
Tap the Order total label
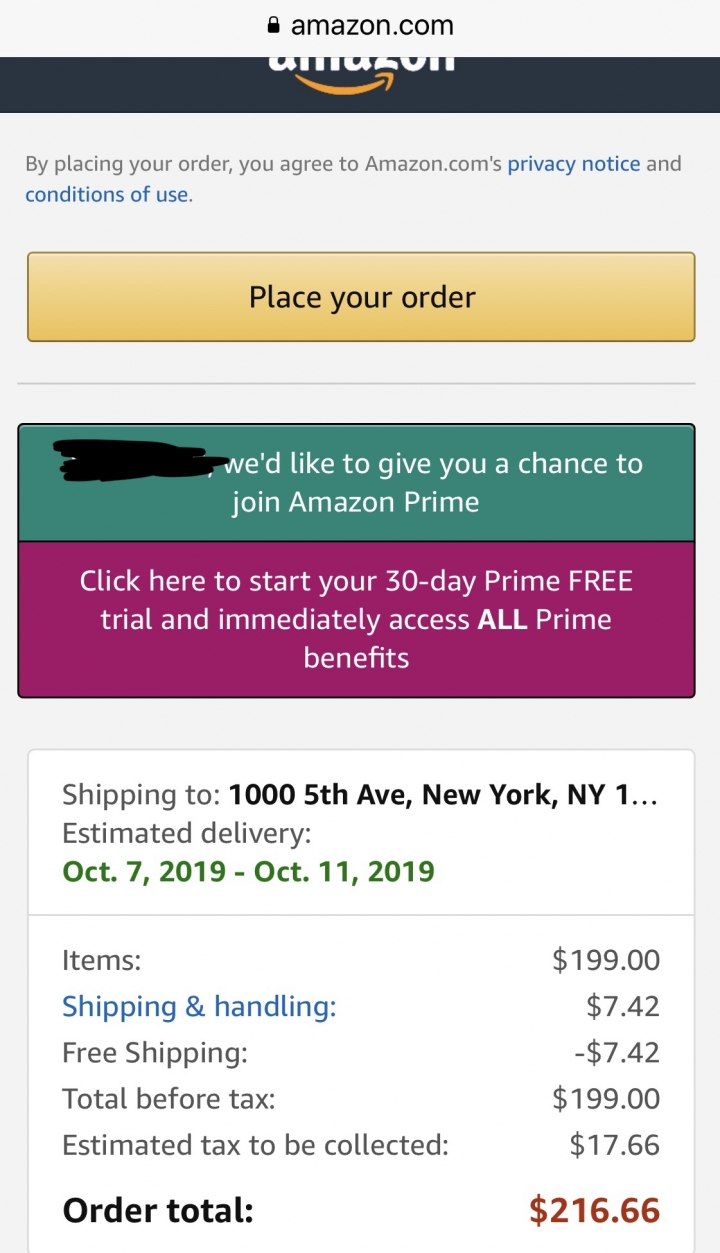coord(158,1211)
